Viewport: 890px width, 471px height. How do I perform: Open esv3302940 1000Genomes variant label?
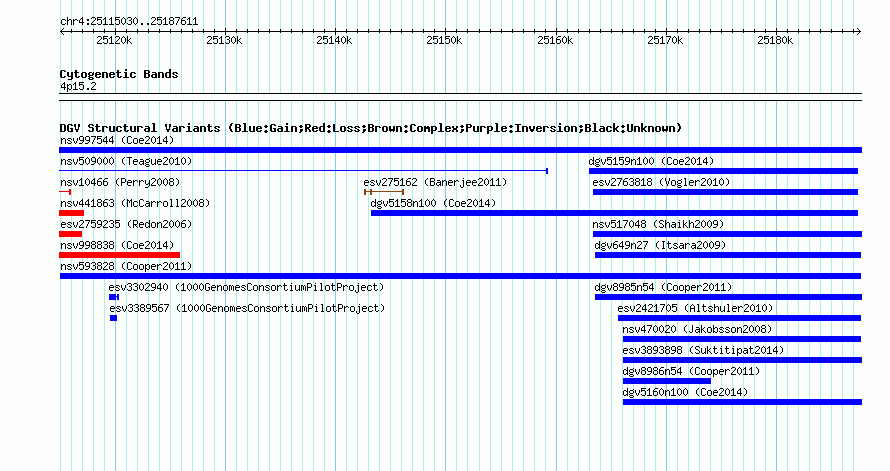coord(246,287)
